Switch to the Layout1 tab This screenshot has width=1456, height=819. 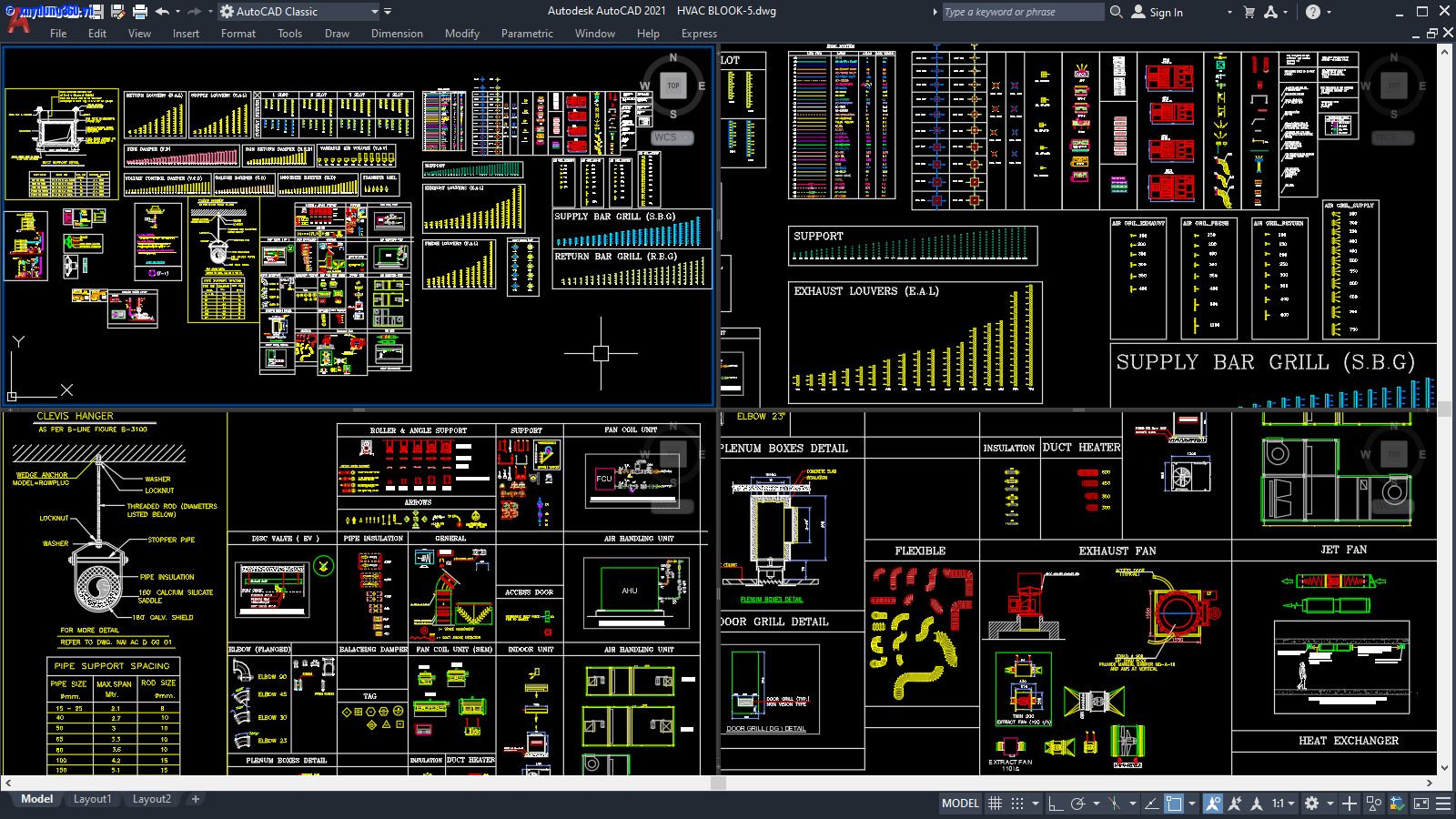point(92,799)
